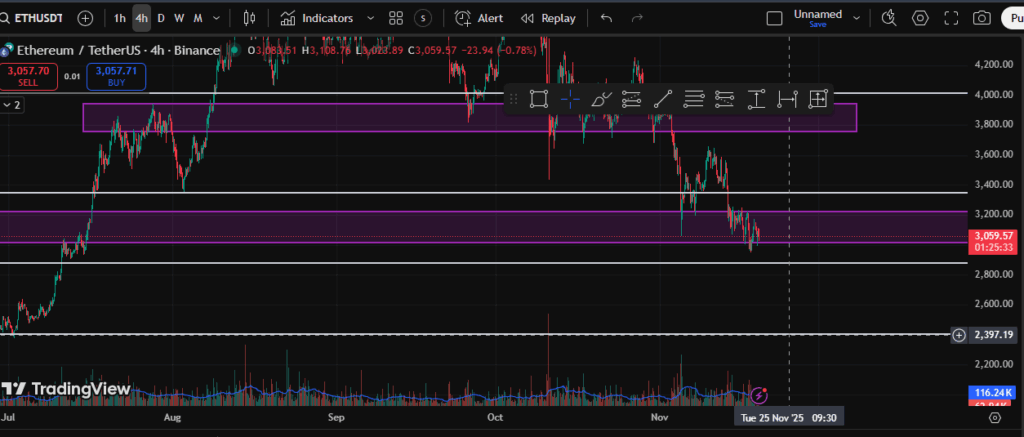Click the 0.01 spread value

click(x=72, y=76)
